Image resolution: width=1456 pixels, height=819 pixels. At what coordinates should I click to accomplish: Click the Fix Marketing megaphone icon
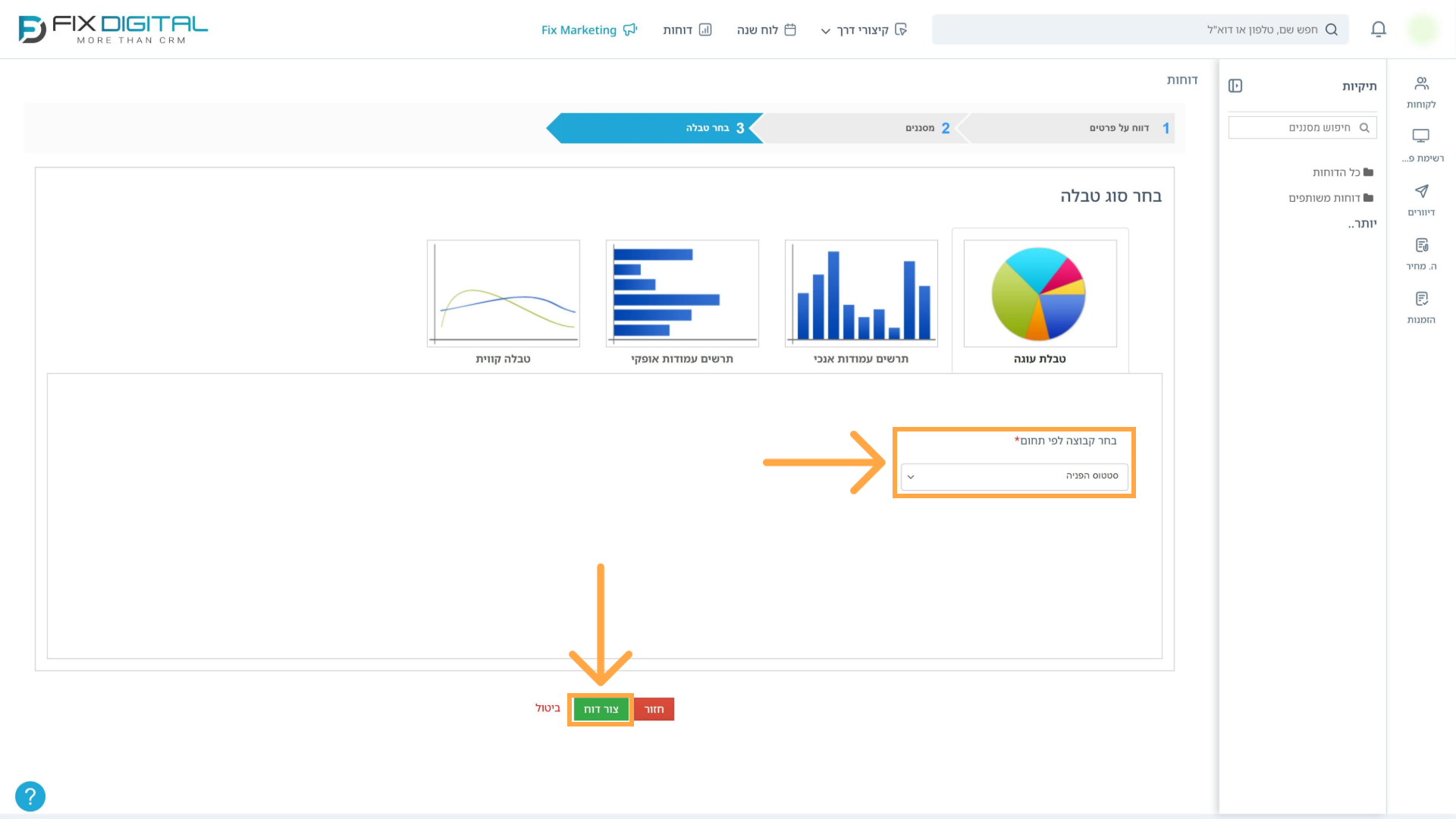[x=630, y=30]
